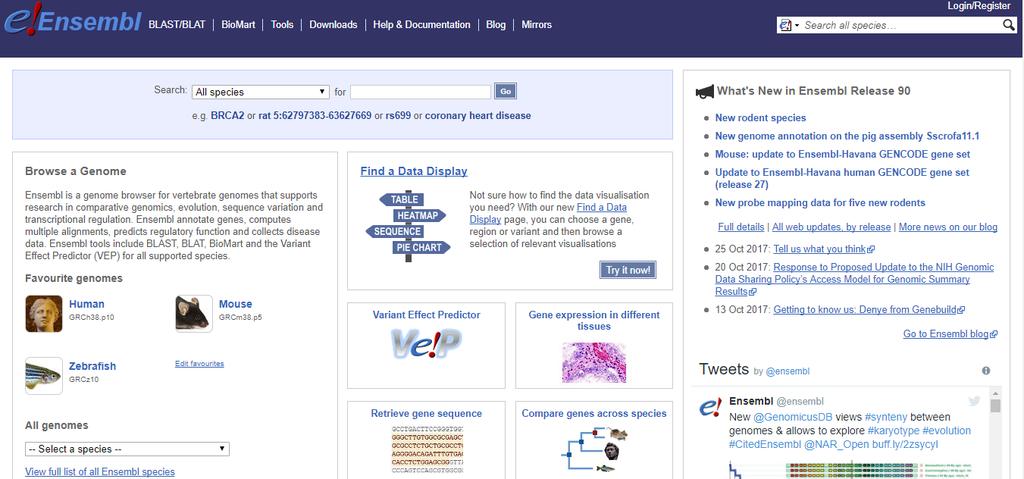Click the tissue histology image
The width and height of the screenshot is (1024, 479).
click(x=594, y=362)
